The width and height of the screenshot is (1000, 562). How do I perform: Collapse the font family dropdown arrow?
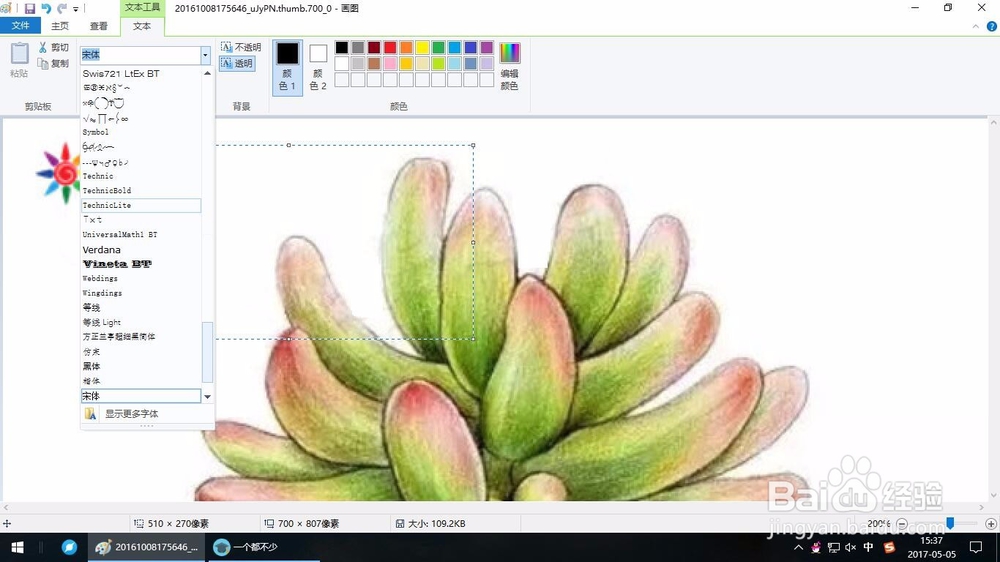click(205, 55)
